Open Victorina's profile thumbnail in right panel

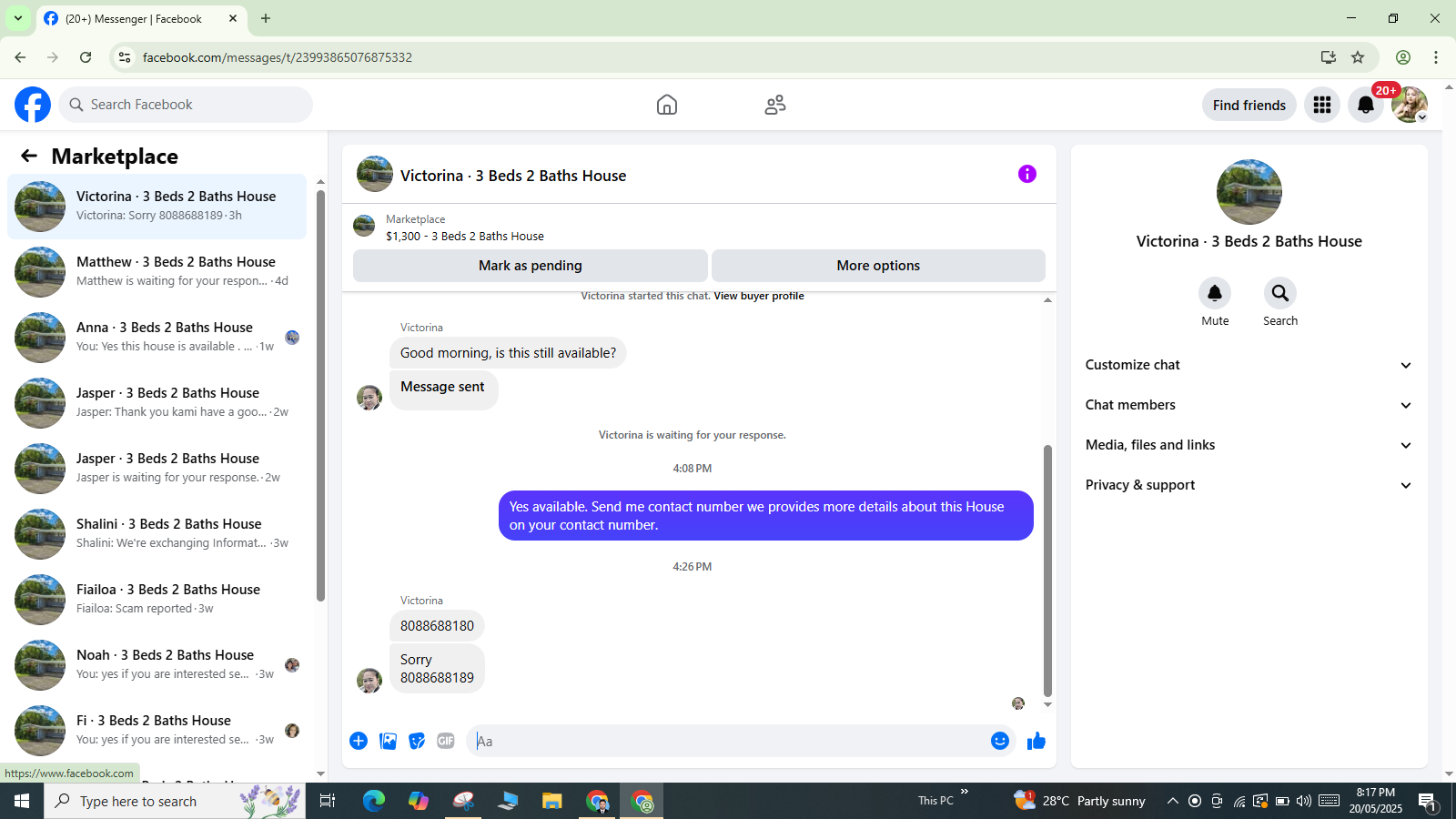click(x=1249, y=192)
